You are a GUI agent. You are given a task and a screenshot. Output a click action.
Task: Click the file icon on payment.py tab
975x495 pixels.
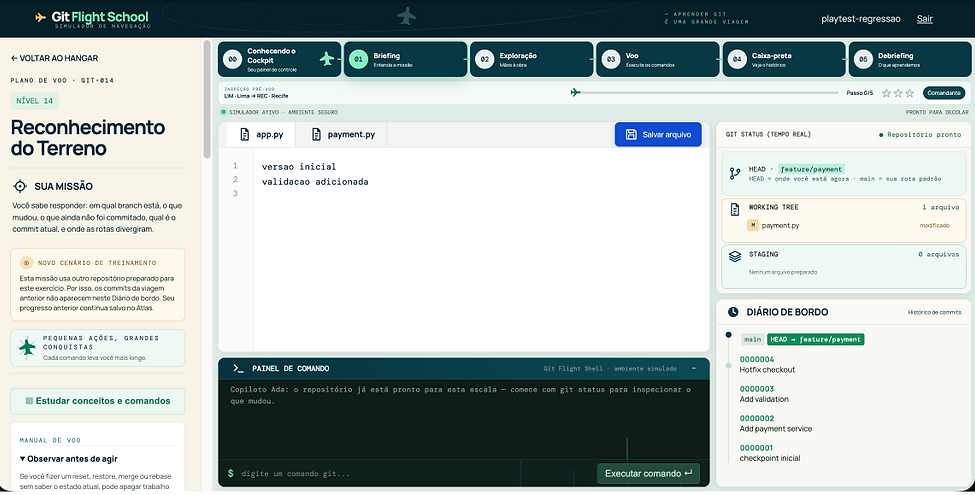(x=316, y=134)
